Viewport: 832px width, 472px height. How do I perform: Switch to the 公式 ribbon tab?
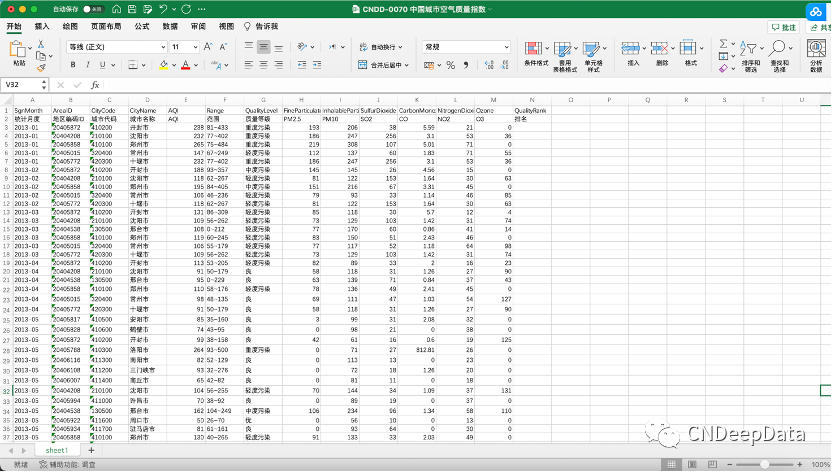coord(142,27)
